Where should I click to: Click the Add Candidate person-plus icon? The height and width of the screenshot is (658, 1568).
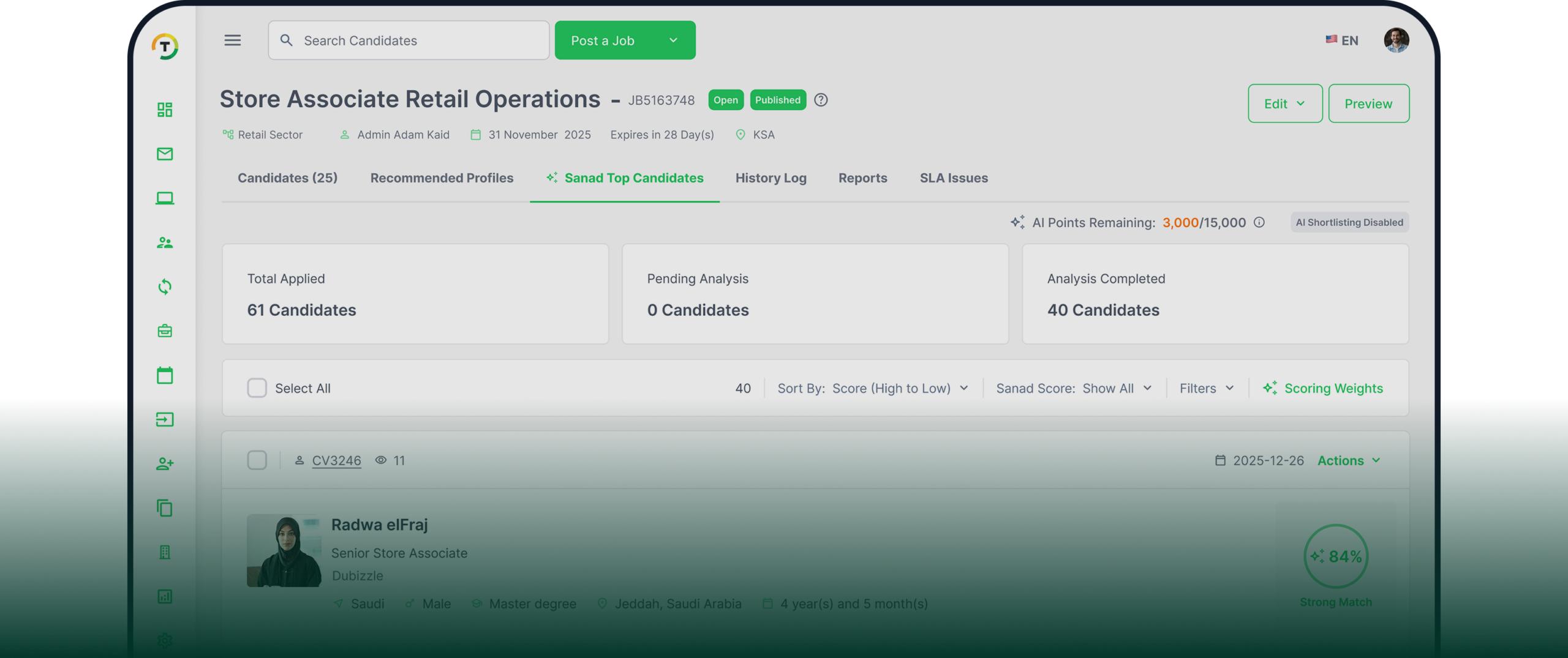[164, 463]
